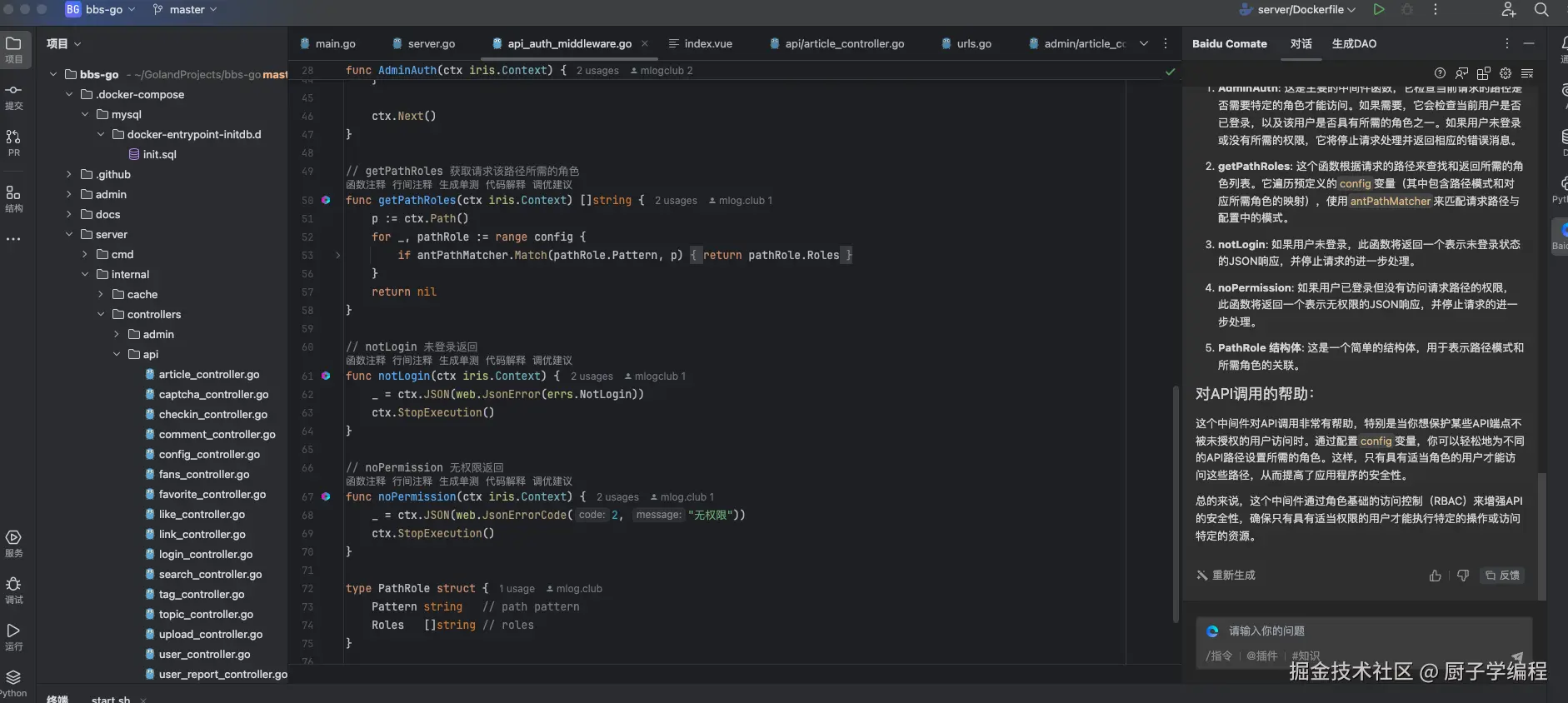Send the question with paper plane icon
Screen dimensions: 1568x703
coord(1517,656)
